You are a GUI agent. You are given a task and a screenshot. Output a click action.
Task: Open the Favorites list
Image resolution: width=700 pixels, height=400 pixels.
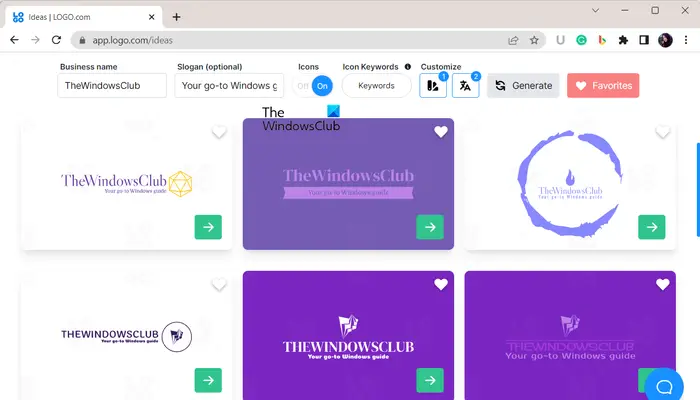[603, 85]
